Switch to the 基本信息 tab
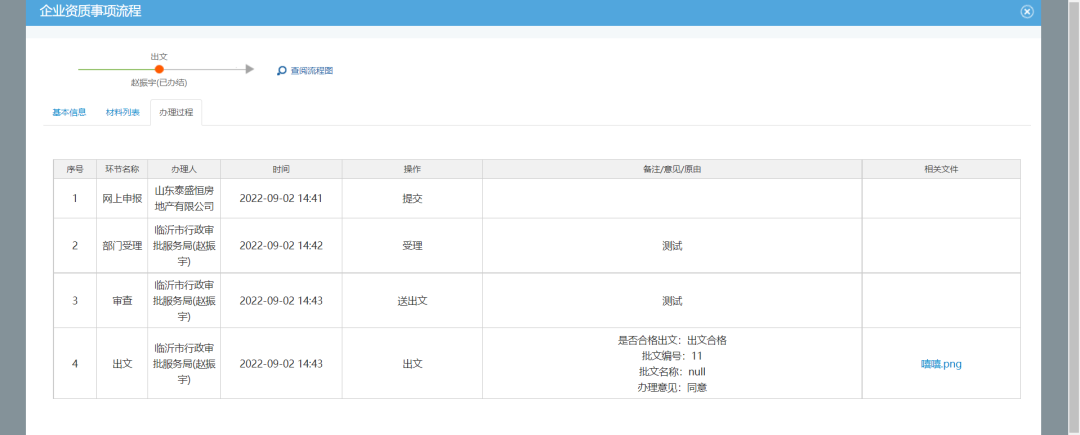Screen dimensions: 1080x435 pyautogui.click(x=69, y=112)
